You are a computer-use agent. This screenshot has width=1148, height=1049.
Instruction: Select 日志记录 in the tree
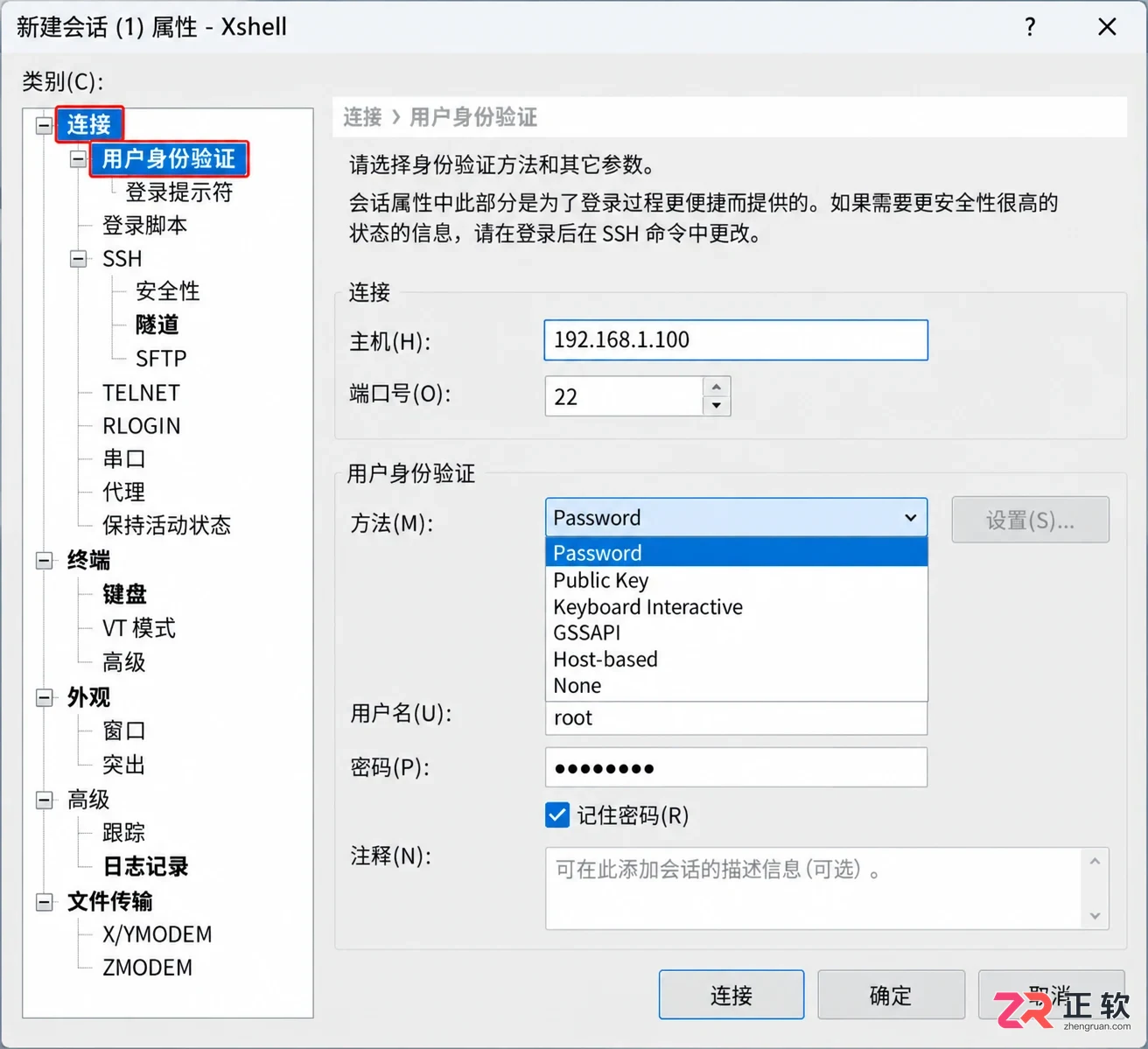[145, 867]
